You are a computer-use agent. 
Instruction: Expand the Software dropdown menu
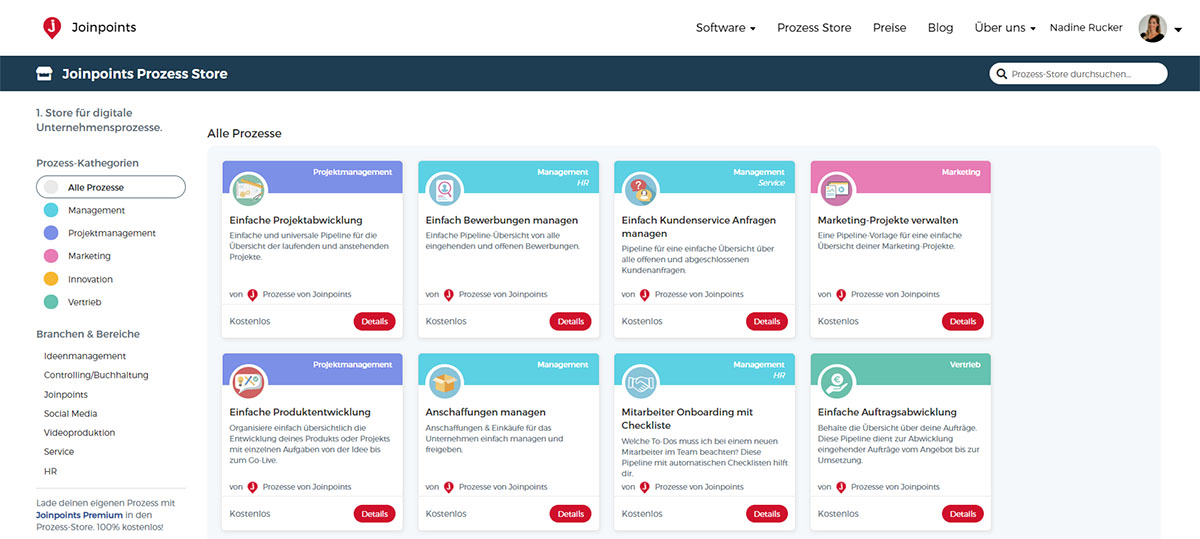pos(725,28)
